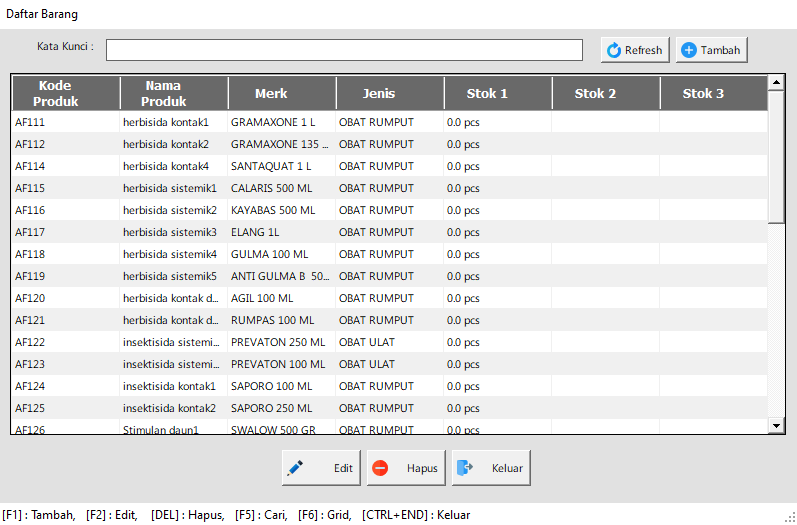
Task: Click the herbisida sistemik5 name cell
Action: coord(173,276)
